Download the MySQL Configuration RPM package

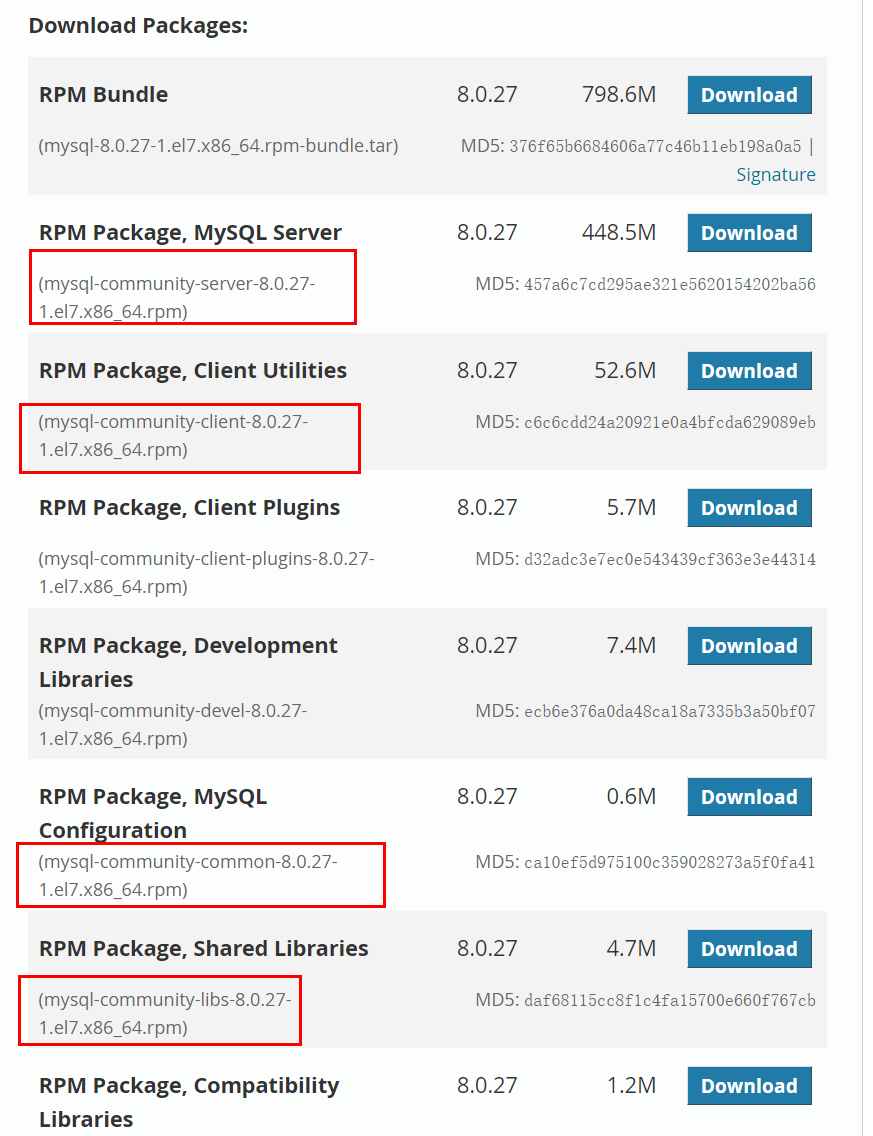click(749, 797)
